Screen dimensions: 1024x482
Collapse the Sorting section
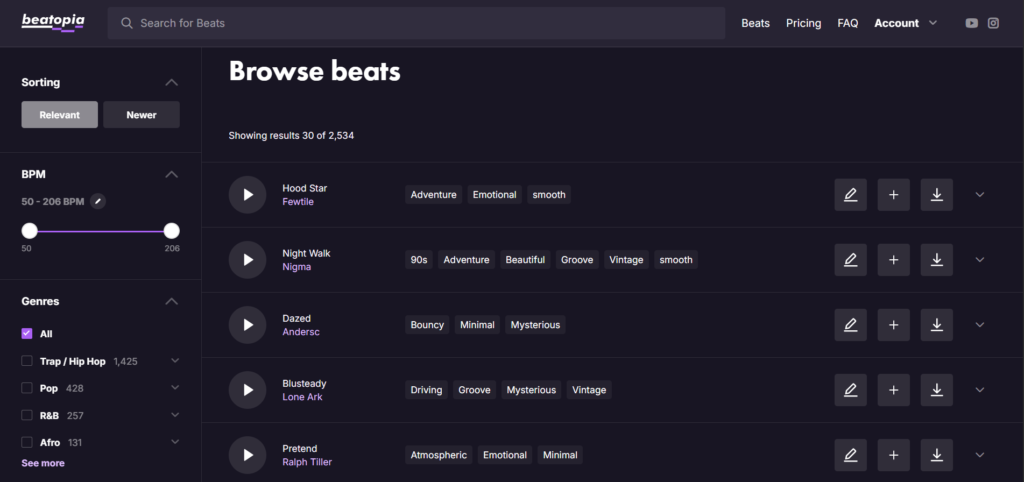pyautogui.click(x=171, y=83)
